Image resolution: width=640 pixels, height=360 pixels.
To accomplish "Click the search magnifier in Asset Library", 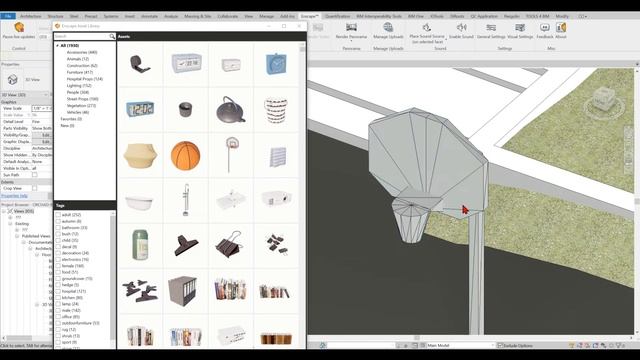I will pyautogui.click(x=112, y=36).
